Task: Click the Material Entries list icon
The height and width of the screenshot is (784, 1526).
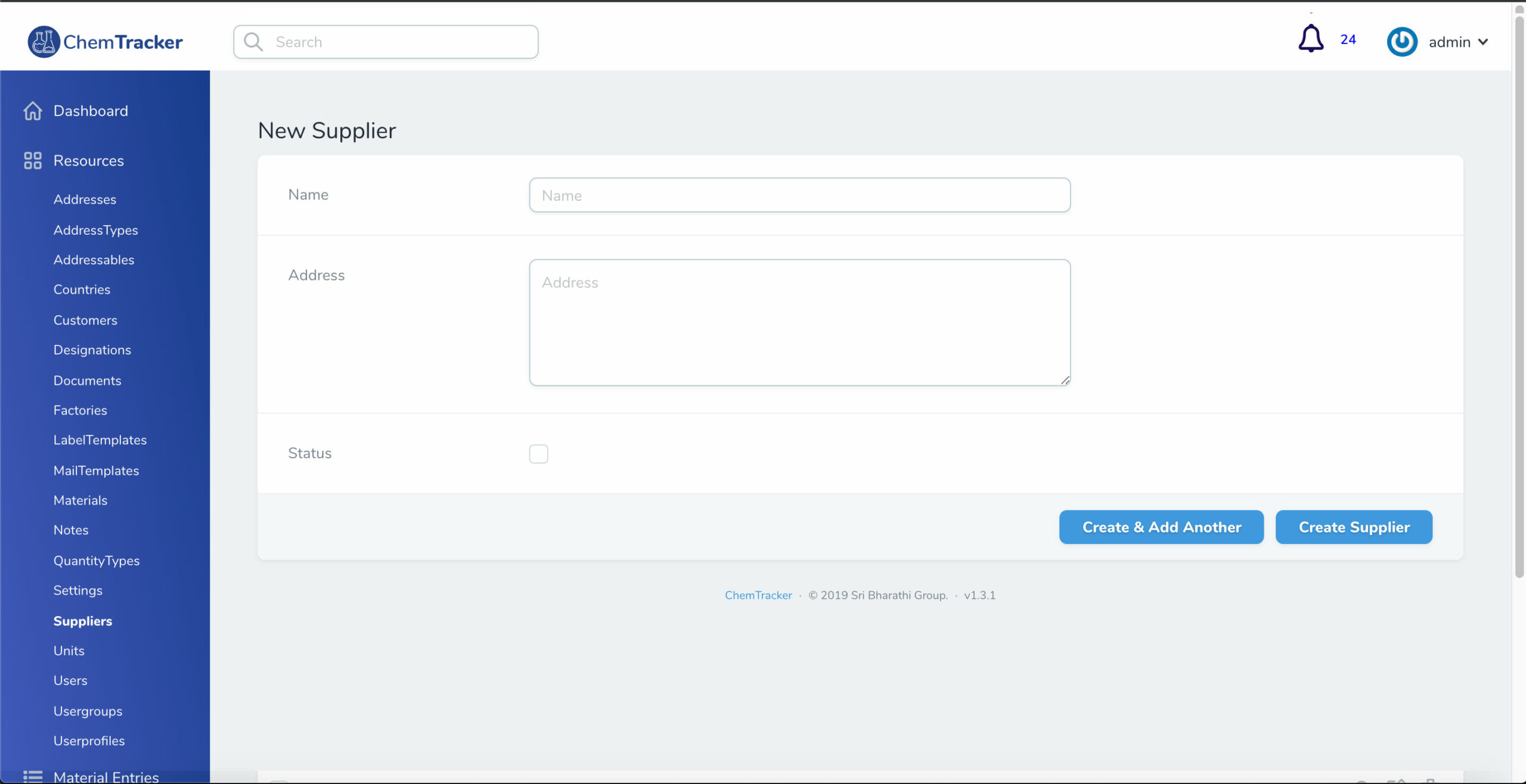Action: point(33,776)
